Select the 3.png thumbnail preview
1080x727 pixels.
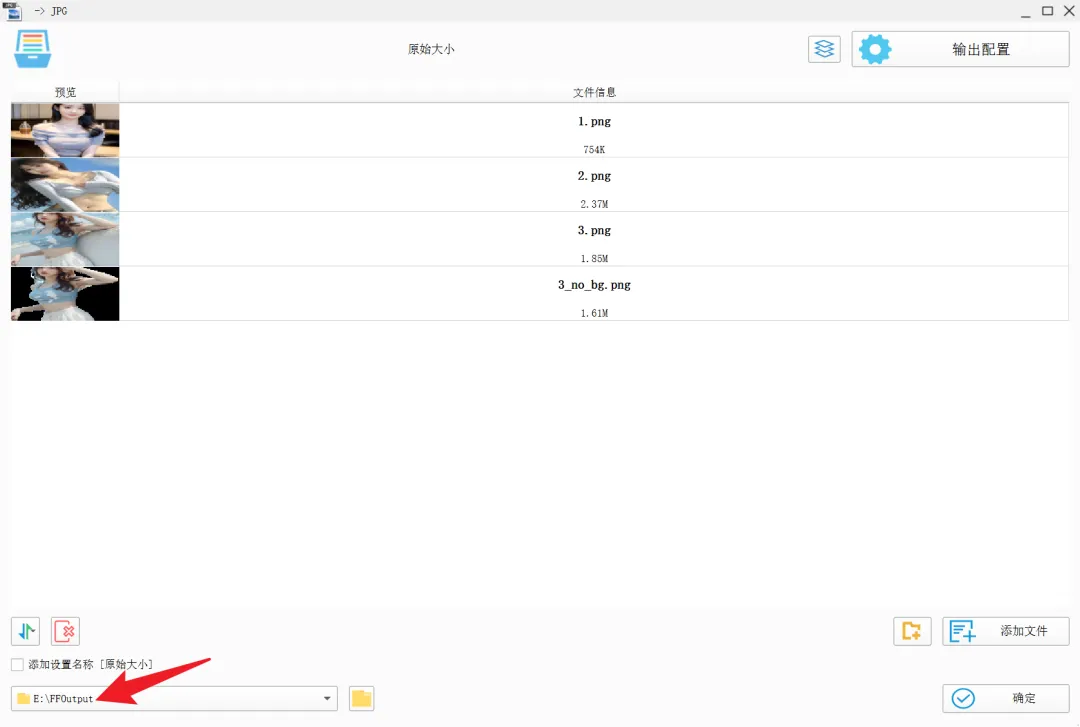(x=65, y=239)
